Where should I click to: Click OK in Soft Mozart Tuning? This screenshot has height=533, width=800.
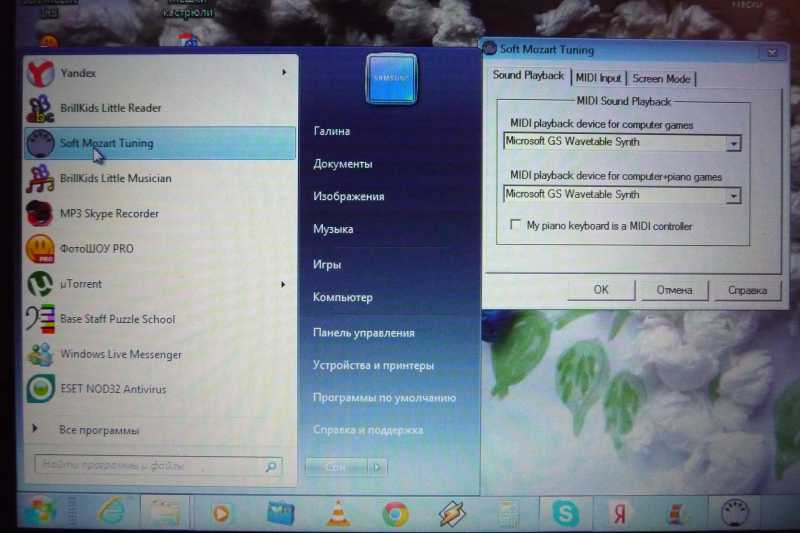click(601, 290)
